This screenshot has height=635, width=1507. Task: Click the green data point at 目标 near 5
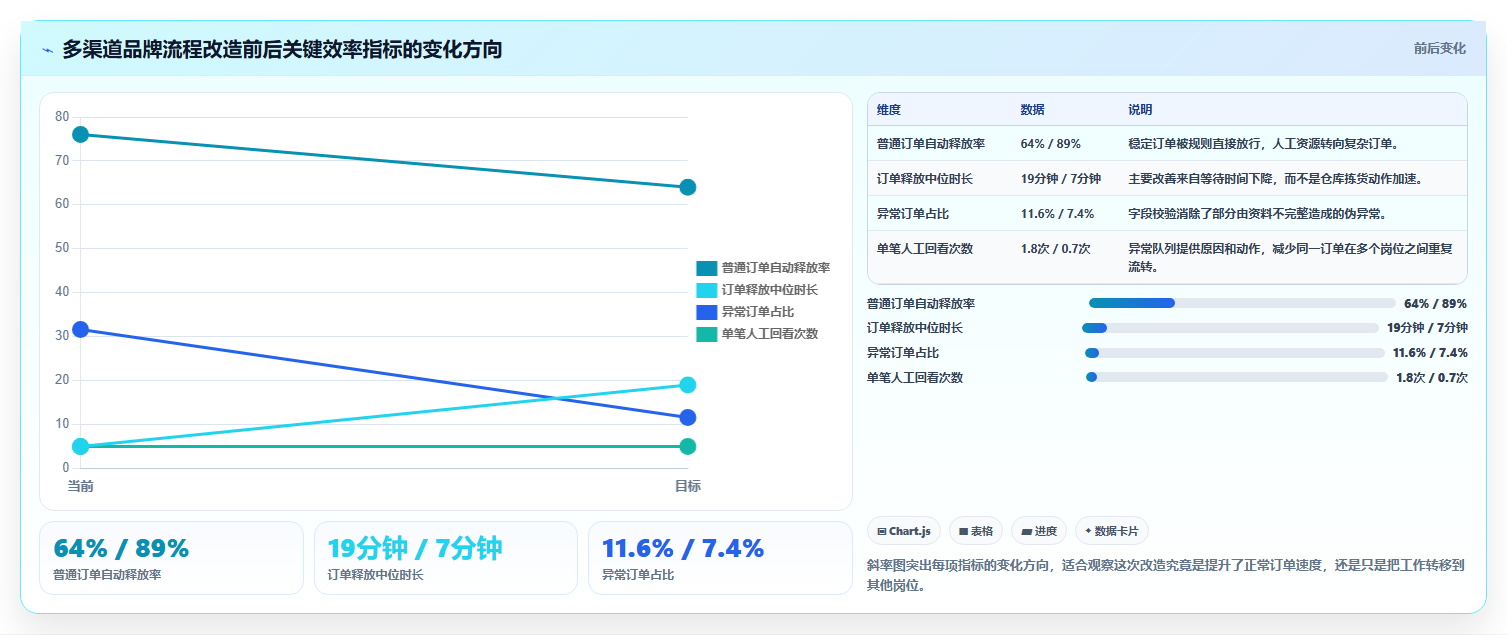coord(688,446)
